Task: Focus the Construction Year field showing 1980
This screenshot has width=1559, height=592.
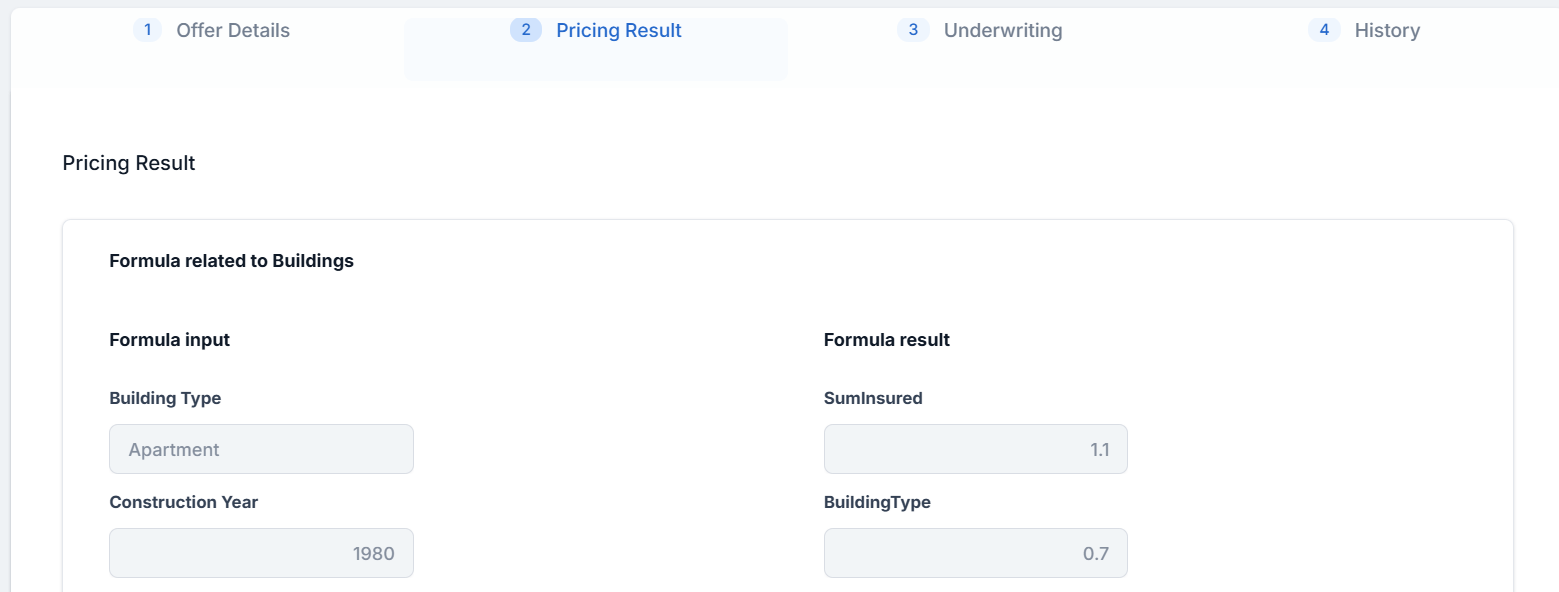Action: pyautogui.click(x=261, y=553)
